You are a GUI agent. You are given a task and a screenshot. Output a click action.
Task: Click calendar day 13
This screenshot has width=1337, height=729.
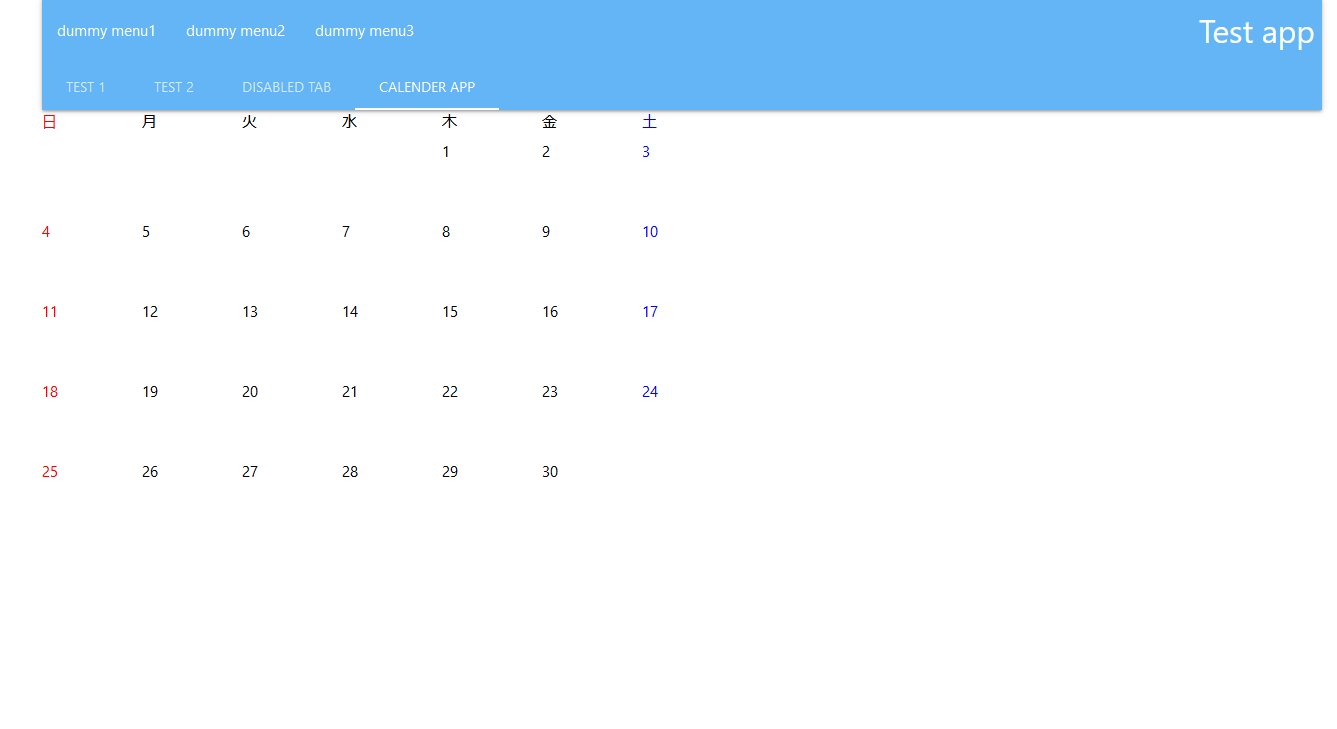click(x=250, y=312)
